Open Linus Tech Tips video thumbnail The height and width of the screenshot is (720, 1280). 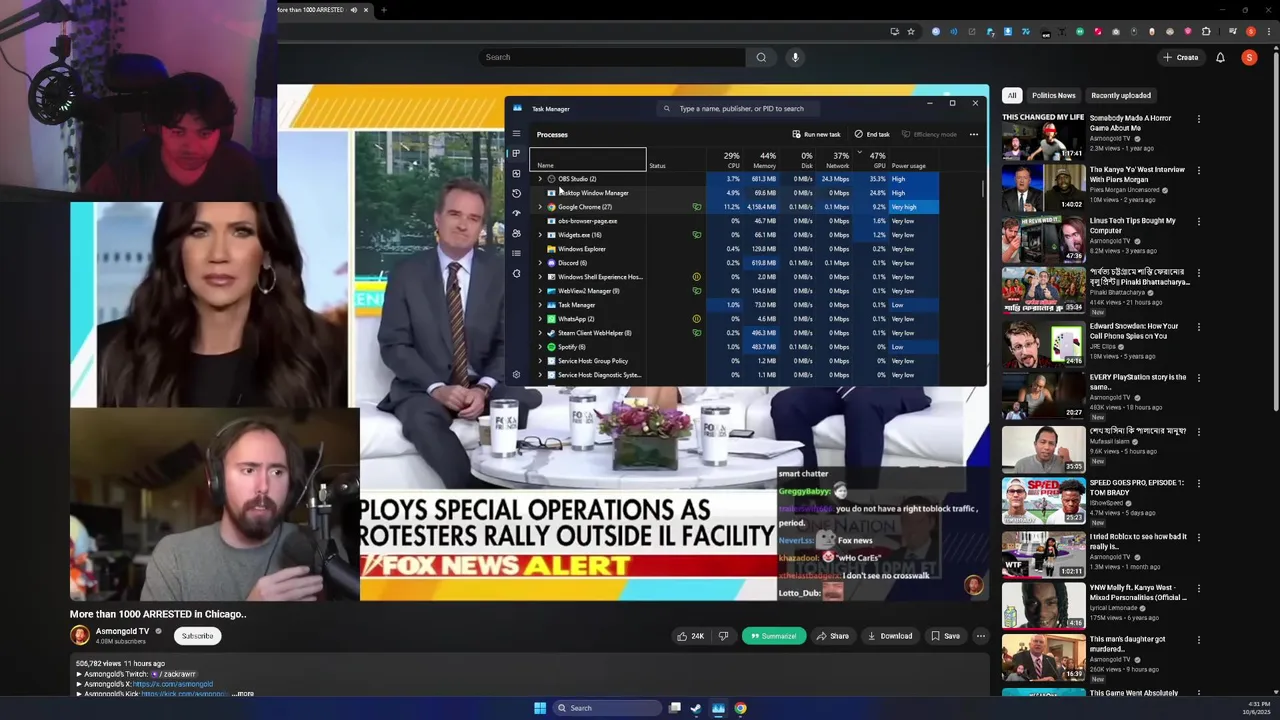coord(1043,240)
